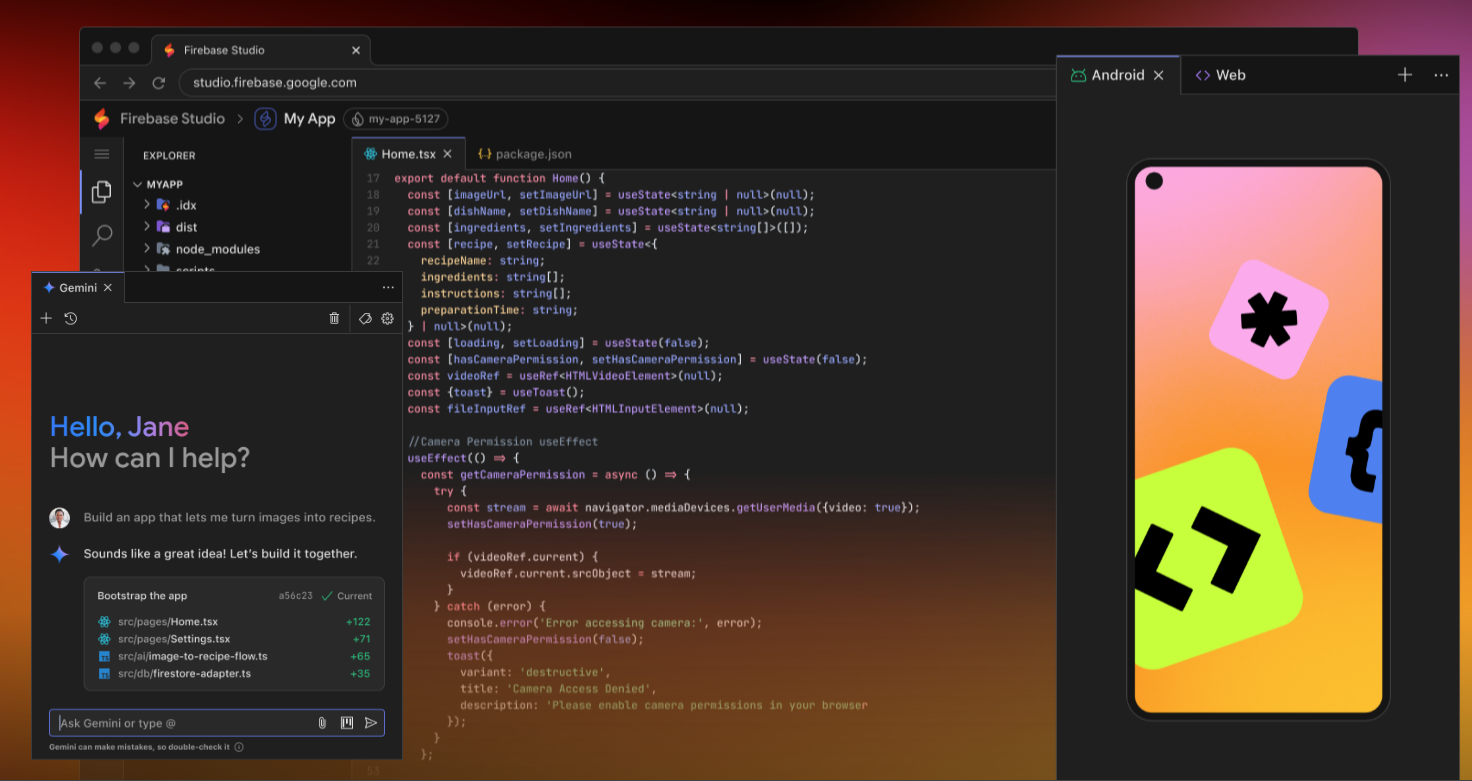The width and height of the screenshot is (1472, 781).
Task: Click the eraser icon in Gemini toolbar
Action: click(365, 318)
